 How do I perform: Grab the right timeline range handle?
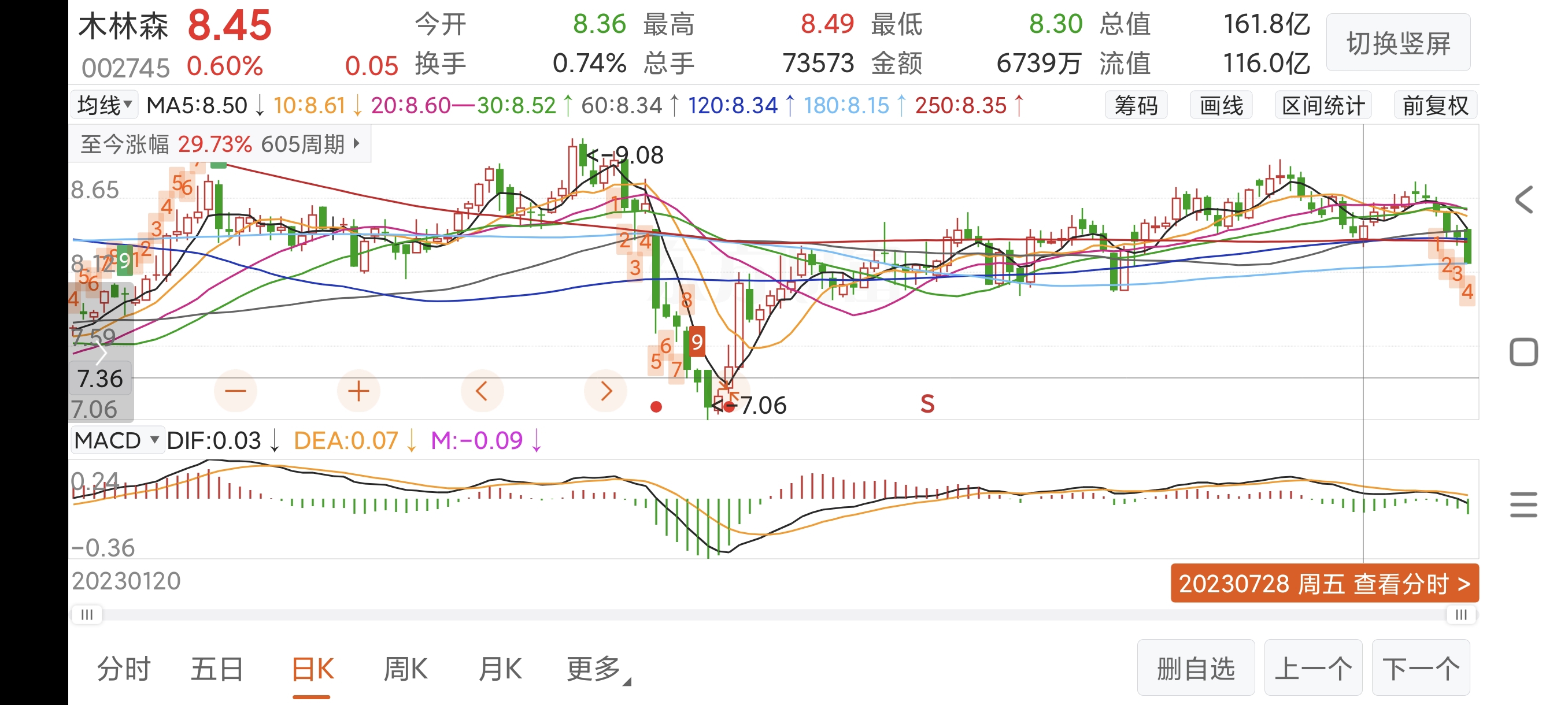[1461, 615]
